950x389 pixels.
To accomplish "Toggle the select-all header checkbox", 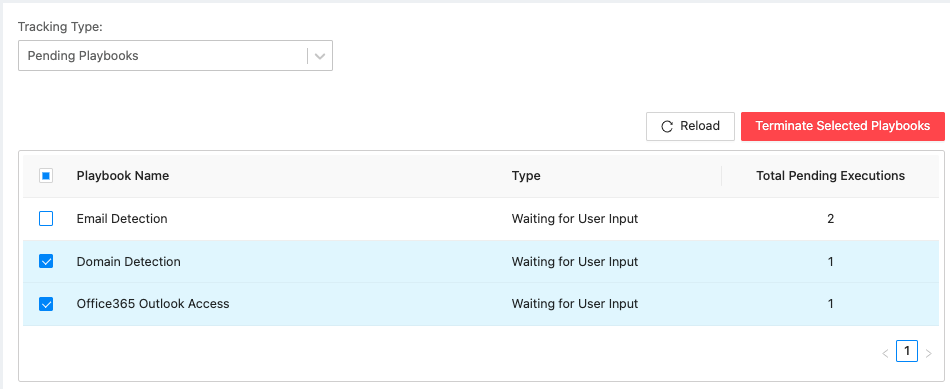I will click(x=46, y=176).
